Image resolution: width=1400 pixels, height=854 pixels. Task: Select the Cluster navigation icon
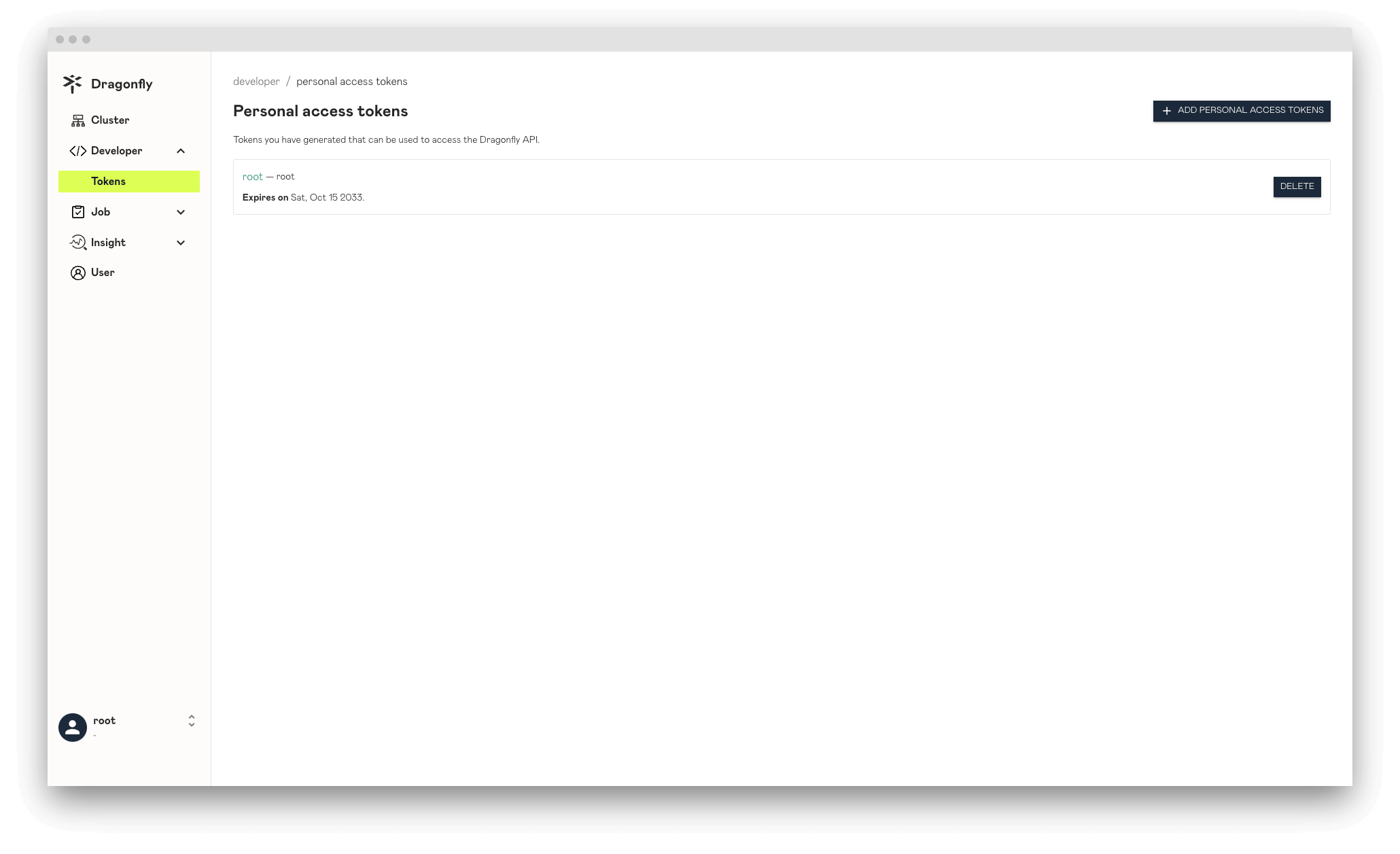[x=77, y=120]
